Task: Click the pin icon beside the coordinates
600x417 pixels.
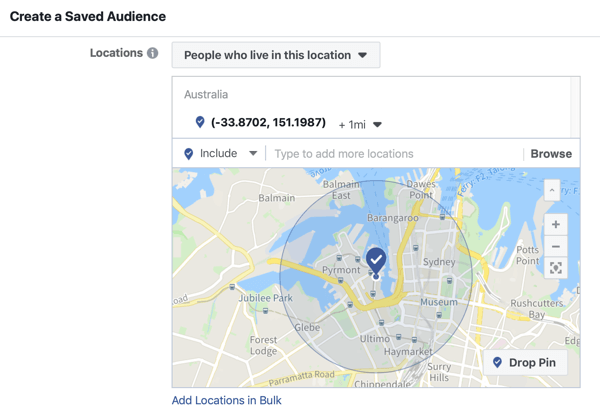Action: coord(200,123)
